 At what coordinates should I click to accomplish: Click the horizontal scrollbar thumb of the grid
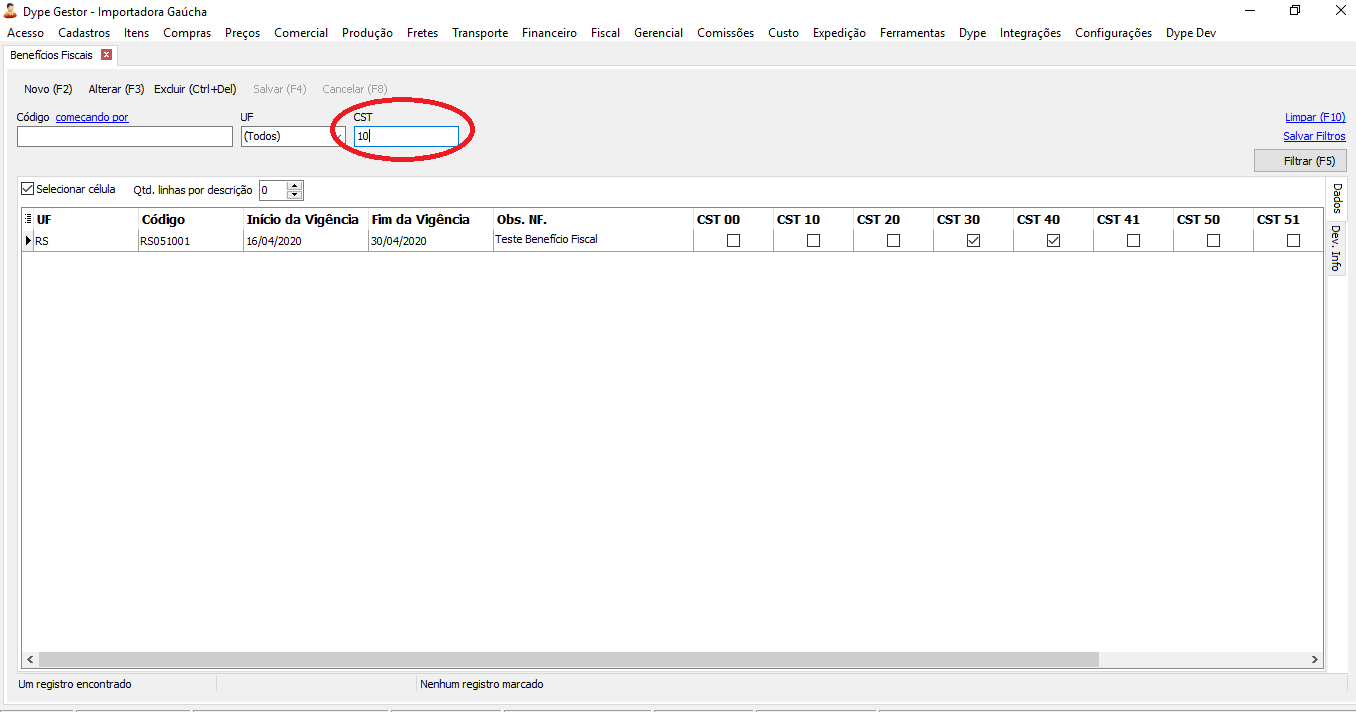(568, 660)
